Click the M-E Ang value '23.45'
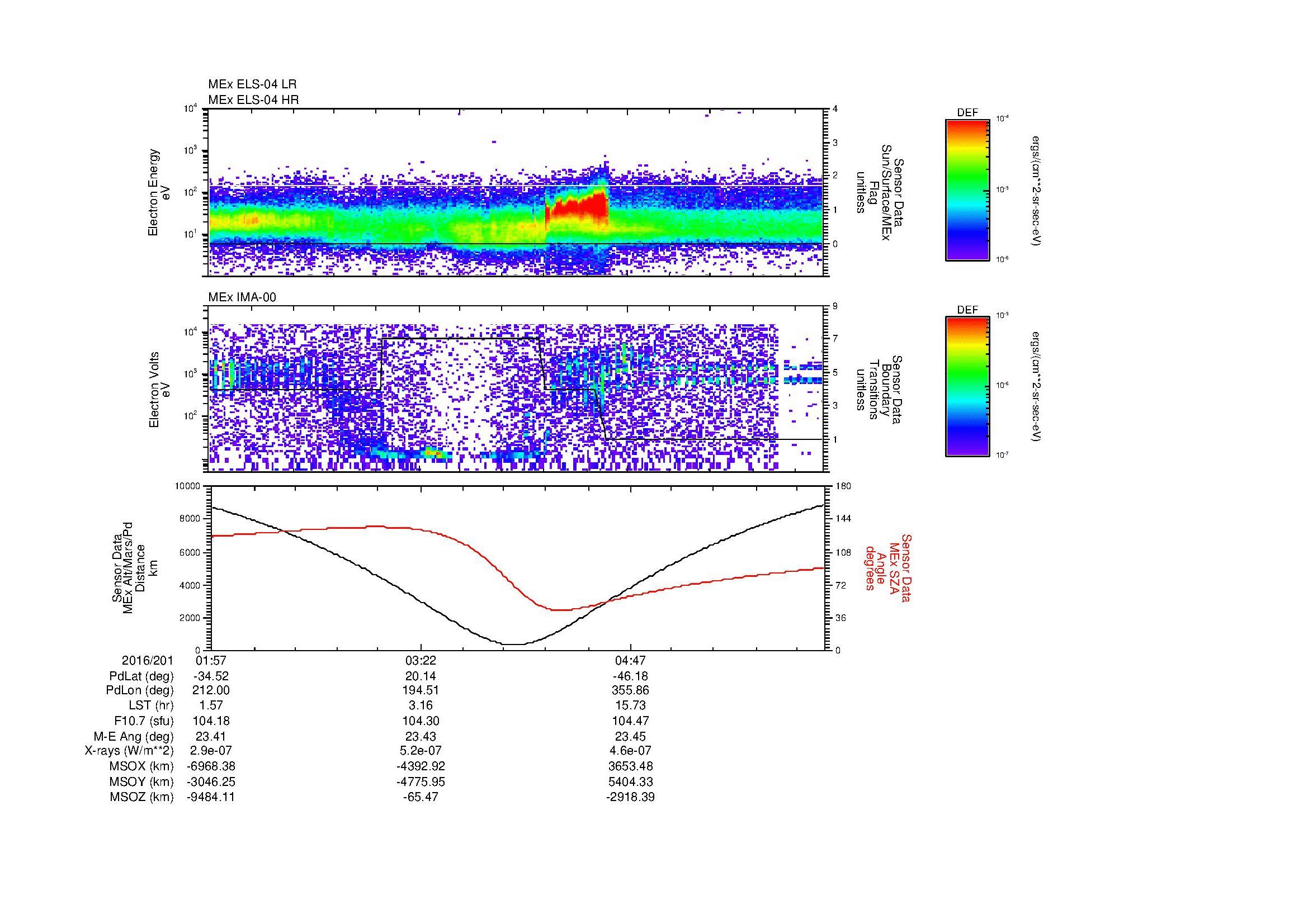Viewport: 1308px width, 924px height. pos(630,736)
